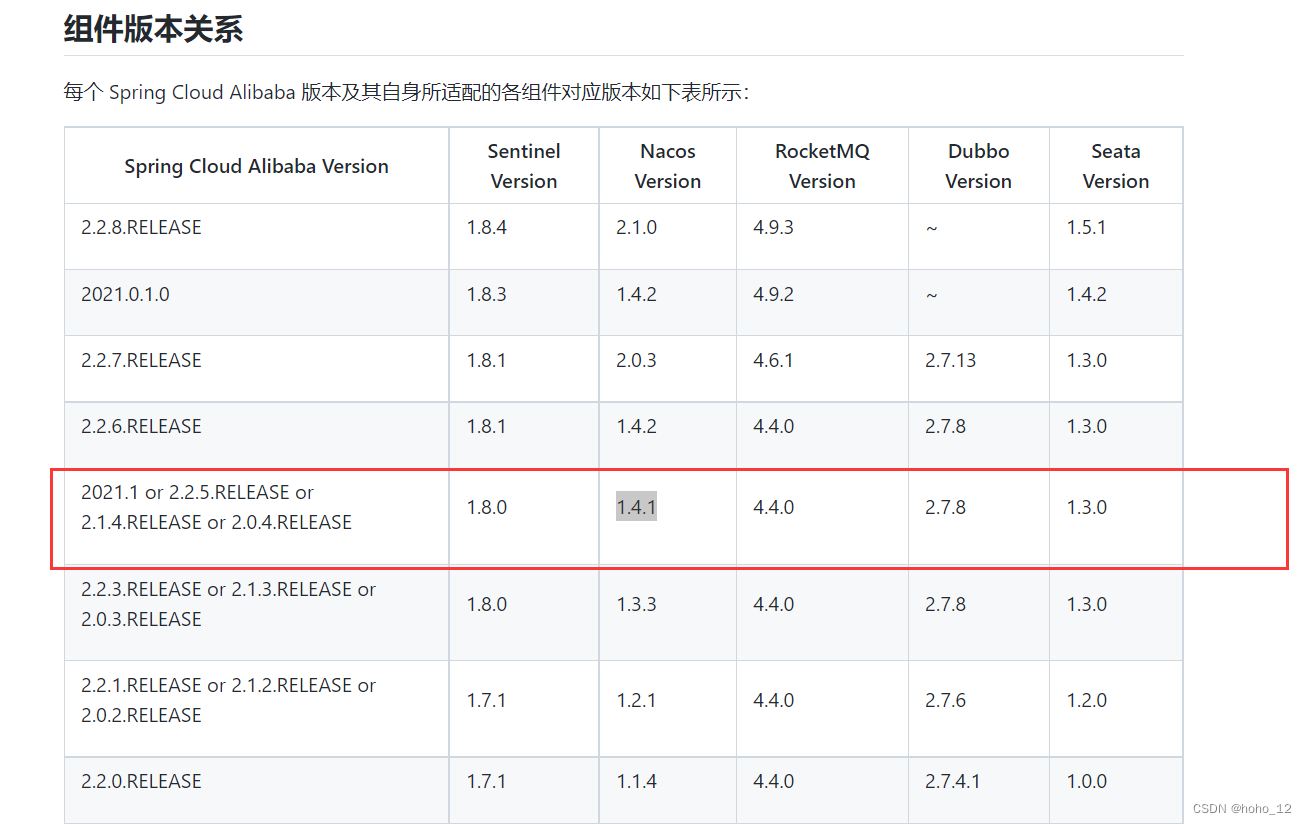1307x824 pixels.
Task: Select Seata 1.3.0 in the 2.2.7.RELEASE row
Action: pos(1116,369)
